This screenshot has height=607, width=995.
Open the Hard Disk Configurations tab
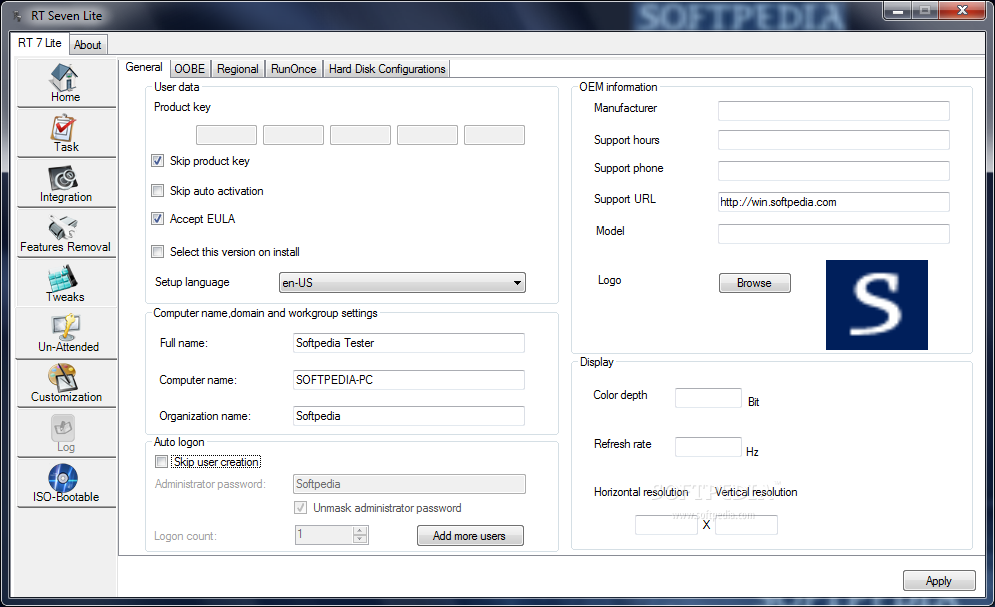[x=387, y=69]
